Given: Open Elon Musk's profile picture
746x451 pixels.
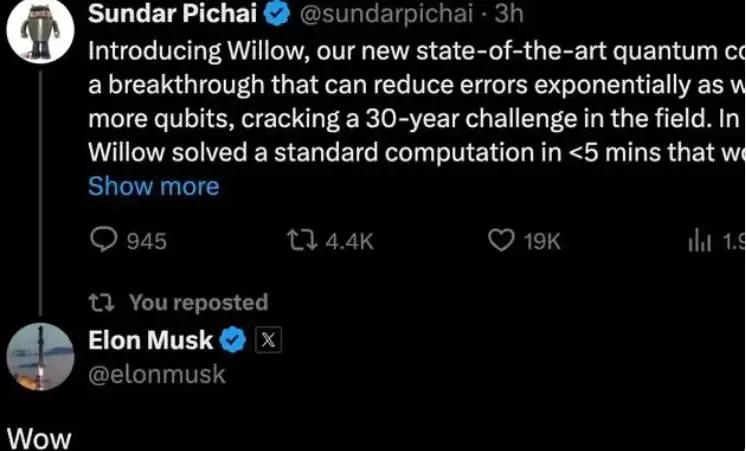Looking at the screenshot, I should tap(38, 357).
